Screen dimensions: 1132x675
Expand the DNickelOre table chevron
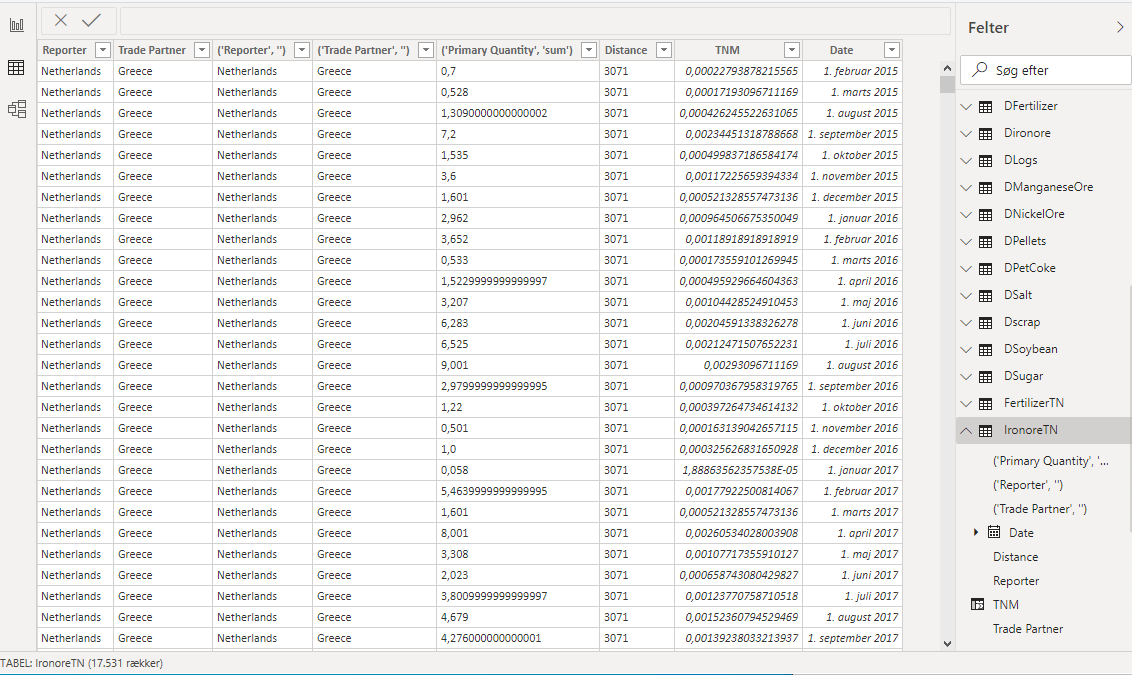point(966,214)
